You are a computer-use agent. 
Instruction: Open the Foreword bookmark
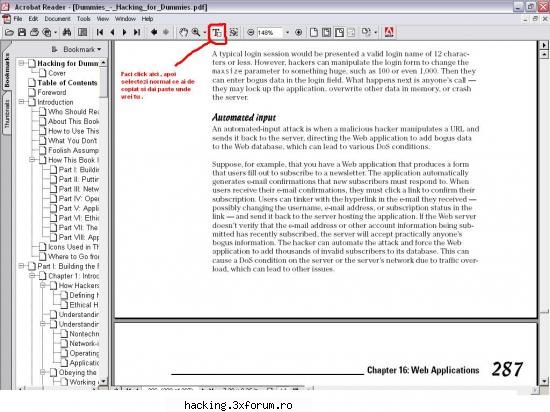point(52,93)
